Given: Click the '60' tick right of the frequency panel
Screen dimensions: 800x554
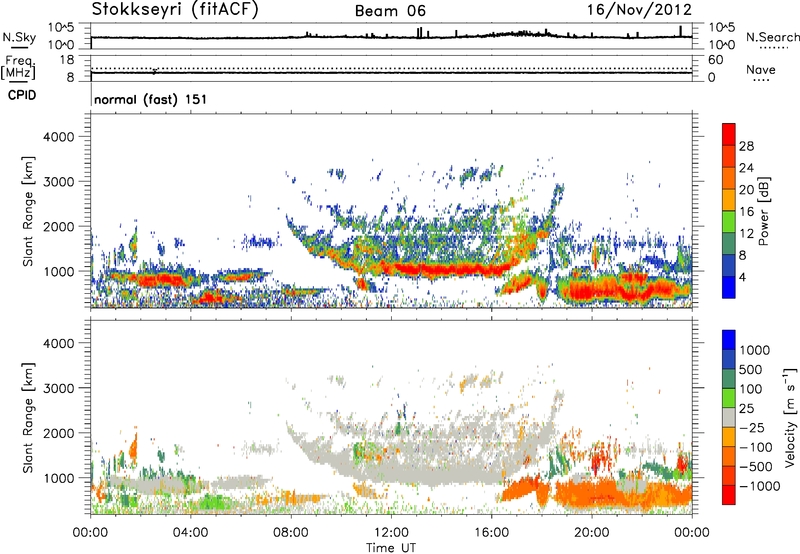Looking at the screenshot, I should click(x=715, y=60).
